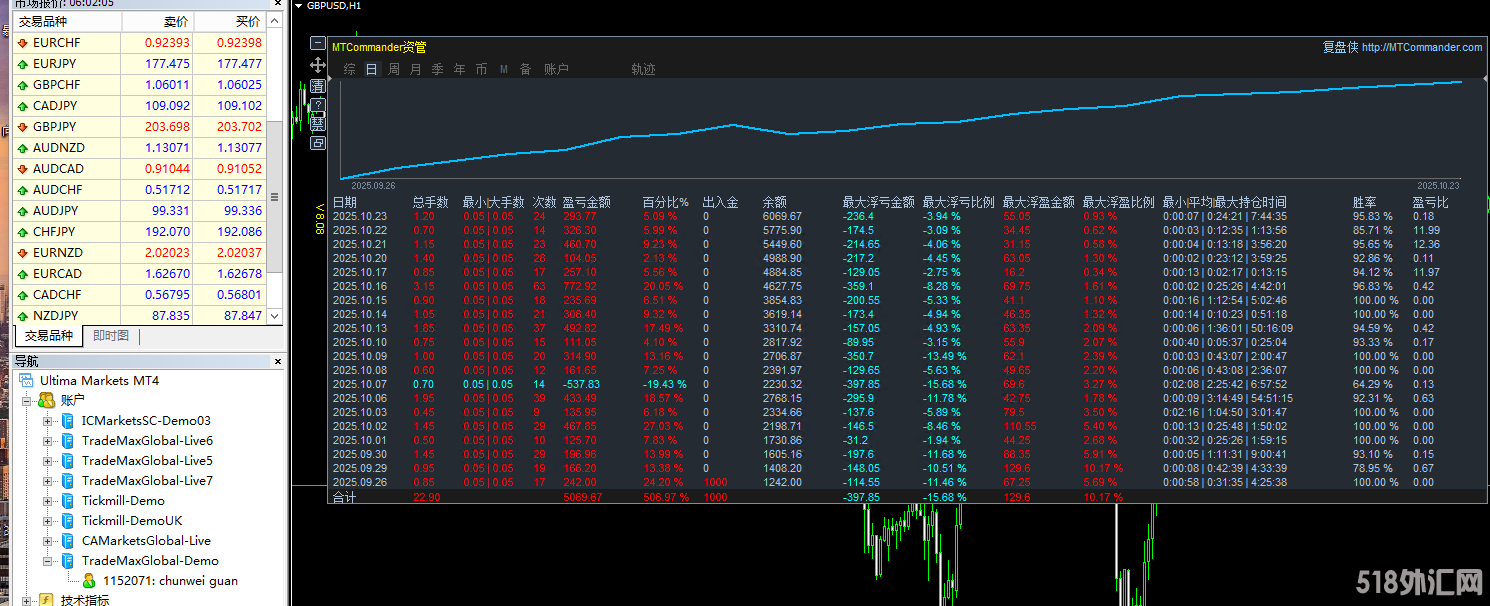The width and height of the screenshot is (1490, 606).
Task: Open the 轨迹 trajectory view
Action: tap(643, 70)
